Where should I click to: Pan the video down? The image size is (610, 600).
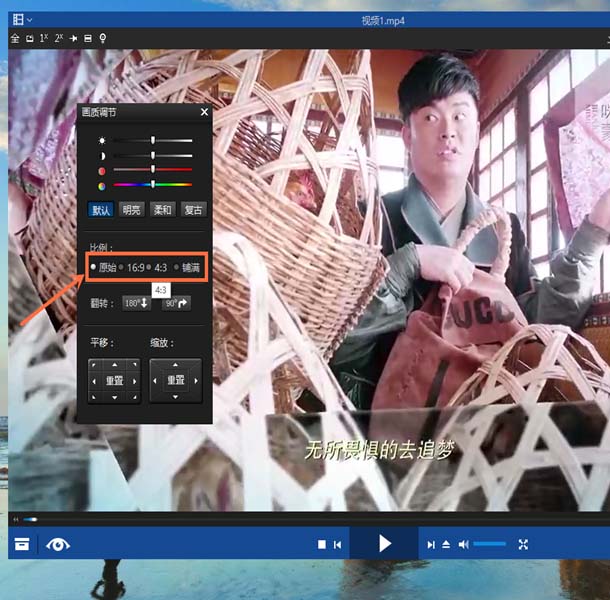[114, 397]
